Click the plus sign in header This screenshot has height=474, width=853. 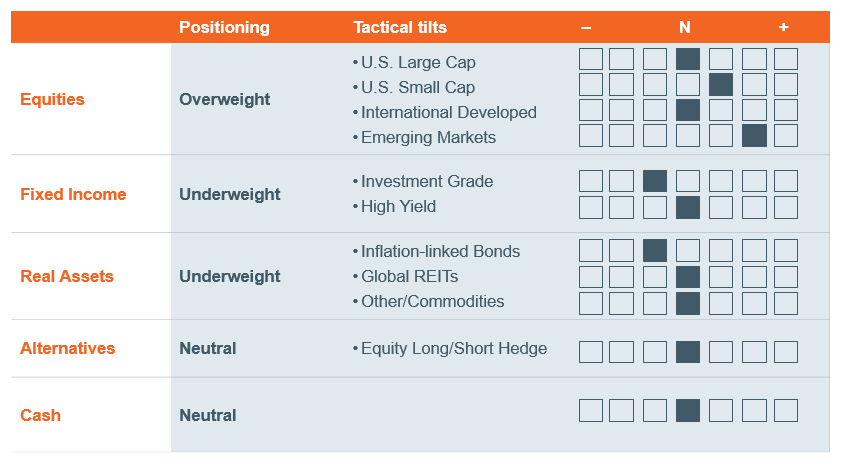coord(783,27)
